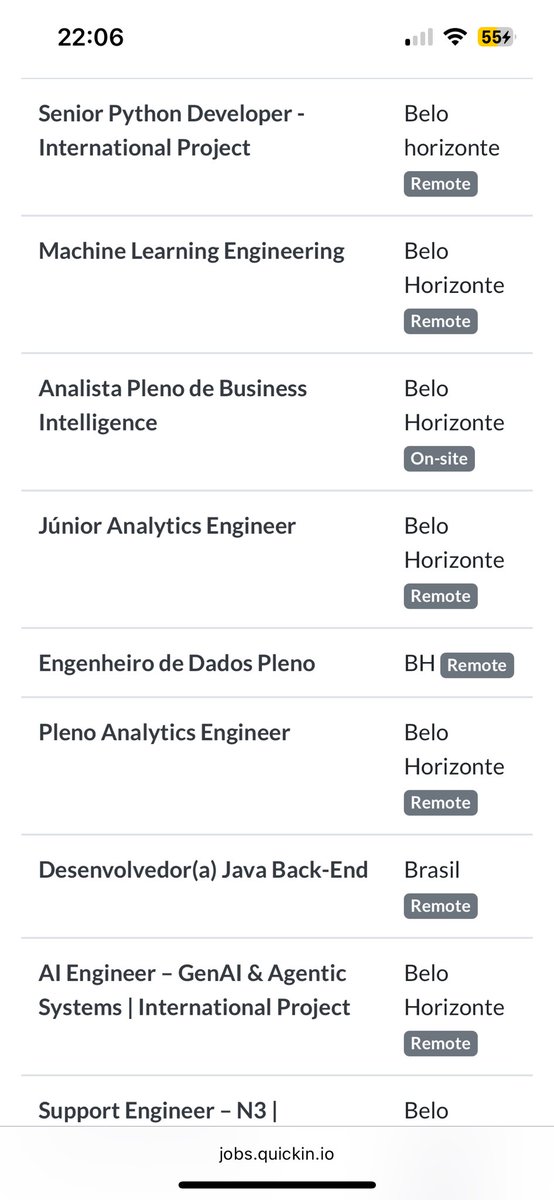Tap Remote badge under Brasil location
The image size is (554, 1200).
click(441, 906)
